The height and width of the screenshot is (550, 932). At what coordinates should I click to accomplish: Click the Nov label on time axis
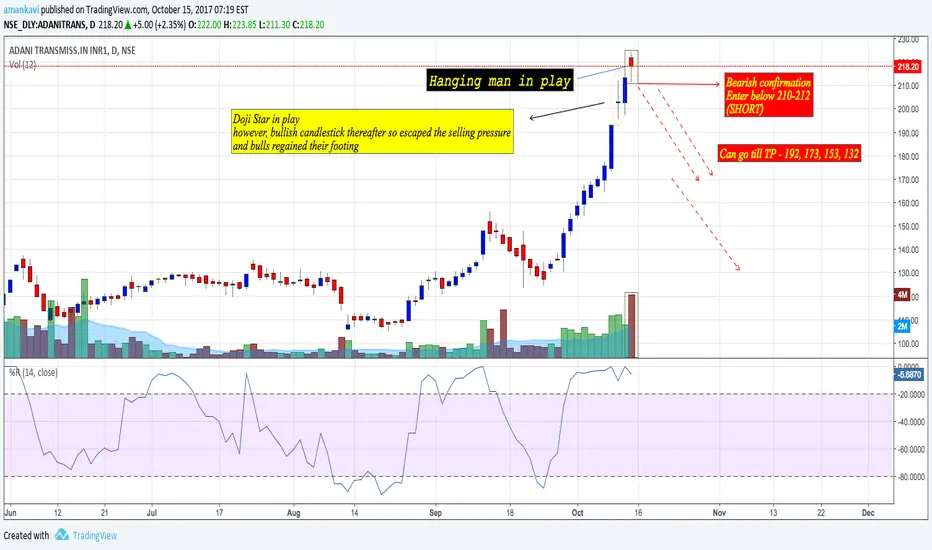tap(719, 513)
